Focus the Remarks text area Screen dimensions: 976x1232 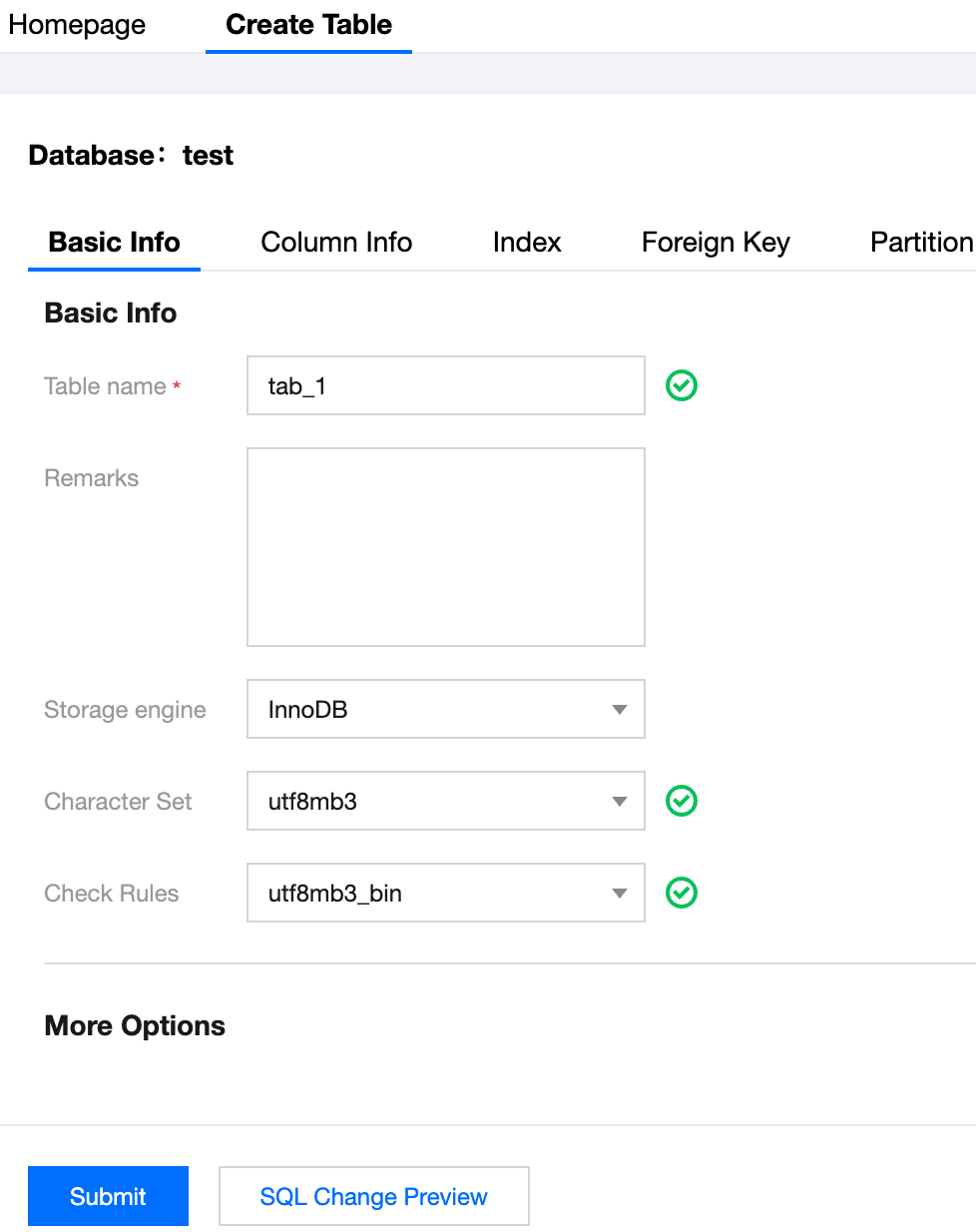[x=445, y=547]
